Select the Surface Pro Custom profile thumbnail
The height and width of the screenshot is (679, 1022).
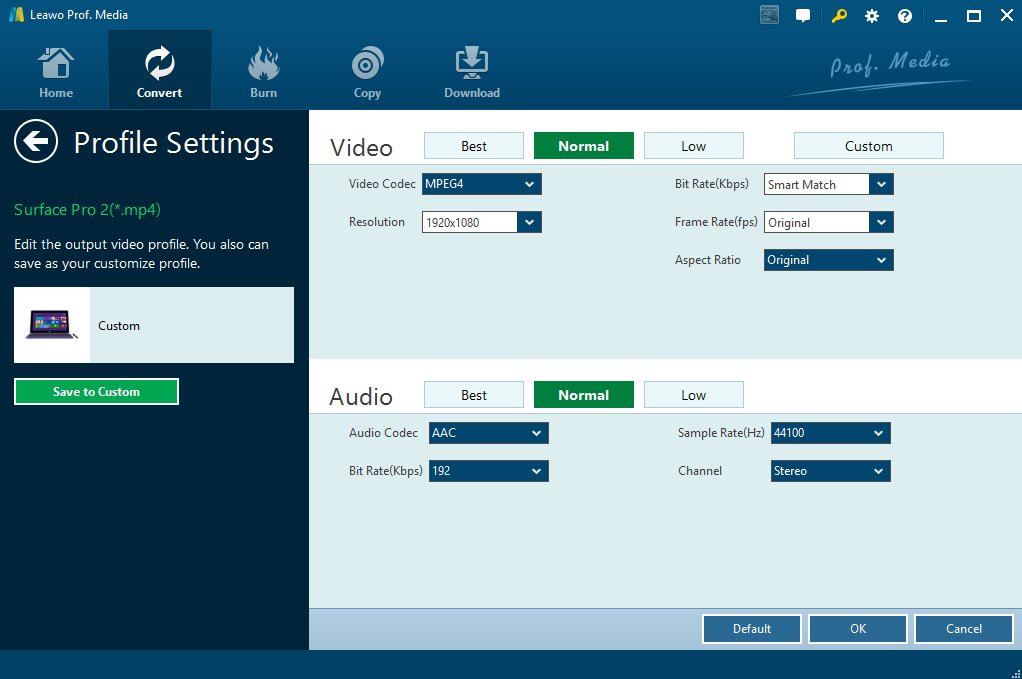(x=52, y=325)
